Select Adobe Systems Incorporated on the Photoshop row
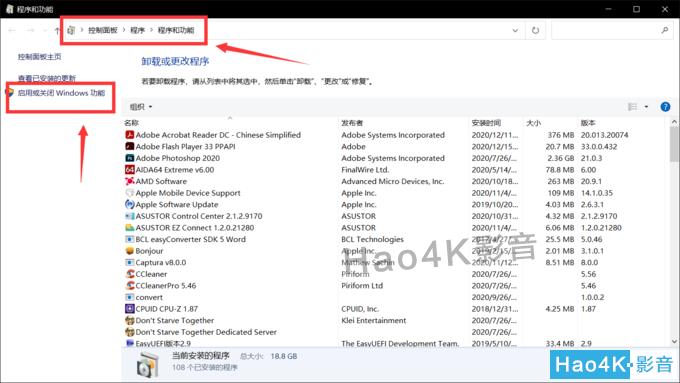Screen dimensions: 680x383 click(393, 158)
